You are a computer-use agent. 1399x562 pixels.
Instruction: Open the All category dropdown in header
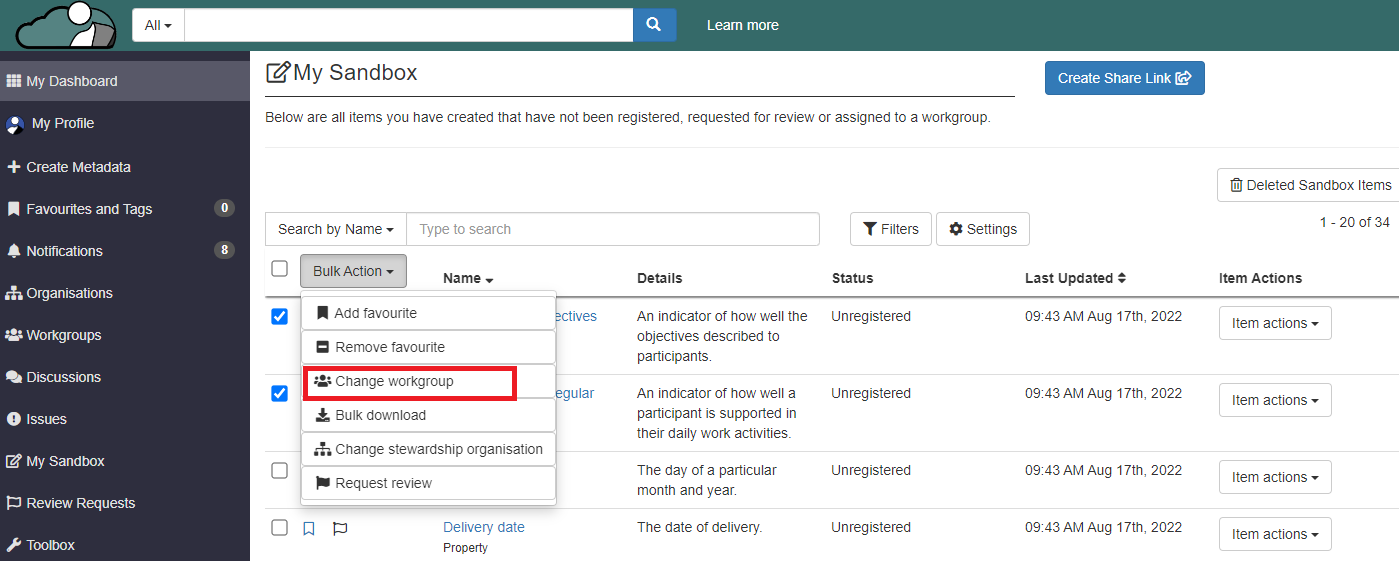[x=158, y=25]
